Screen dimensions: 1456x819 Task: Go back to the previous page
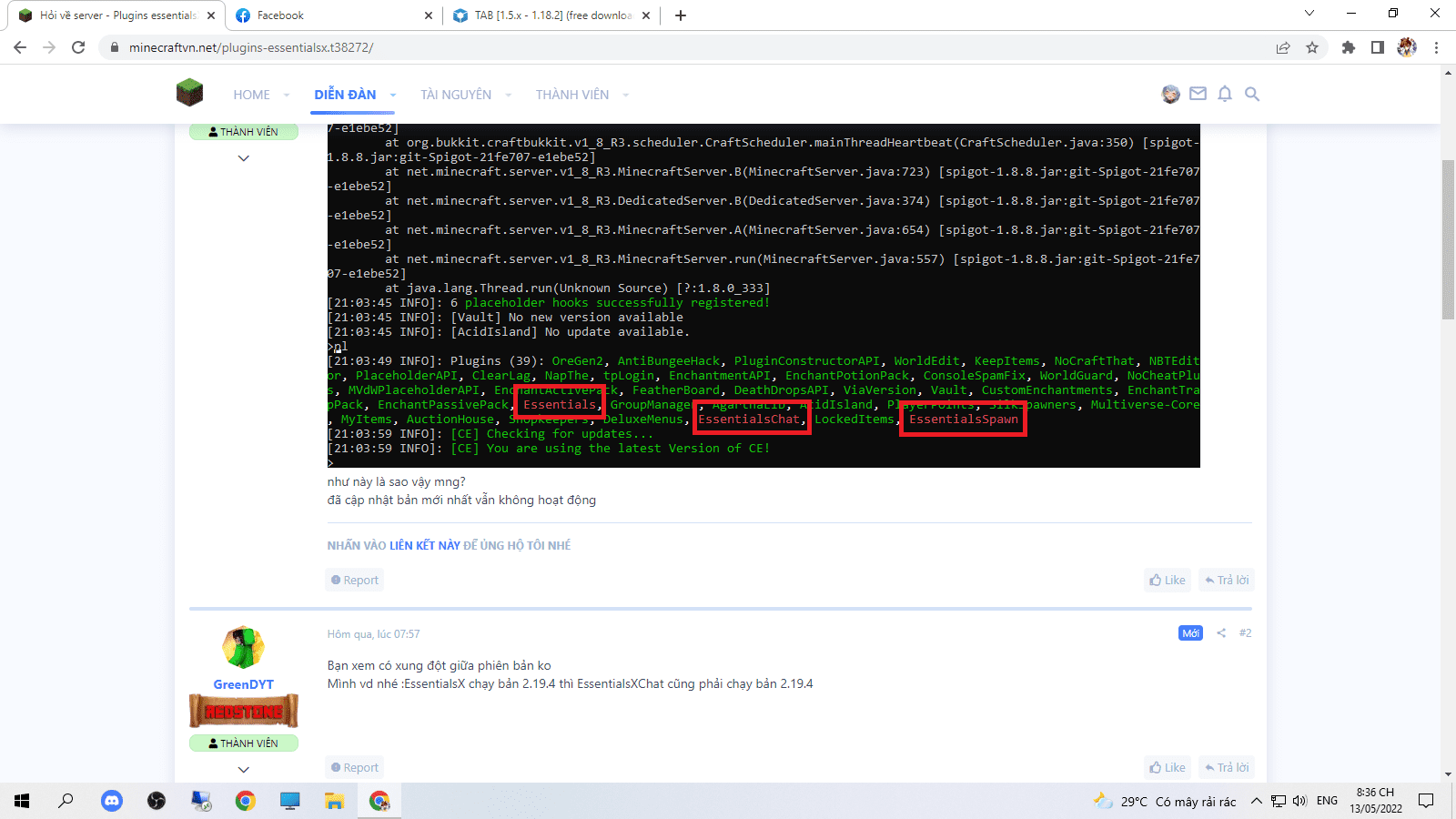click(20, 47)
